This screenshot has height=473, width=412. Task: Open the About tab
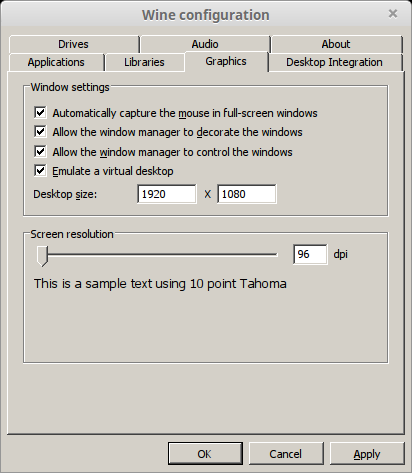336,44
